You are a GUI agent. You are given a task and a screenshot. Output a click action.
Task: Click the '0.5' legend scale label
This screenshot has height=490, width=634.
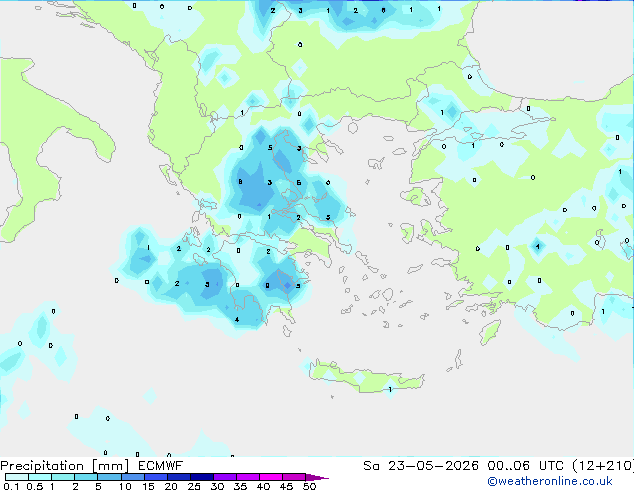pyautogui.click(x=34, y=486)
